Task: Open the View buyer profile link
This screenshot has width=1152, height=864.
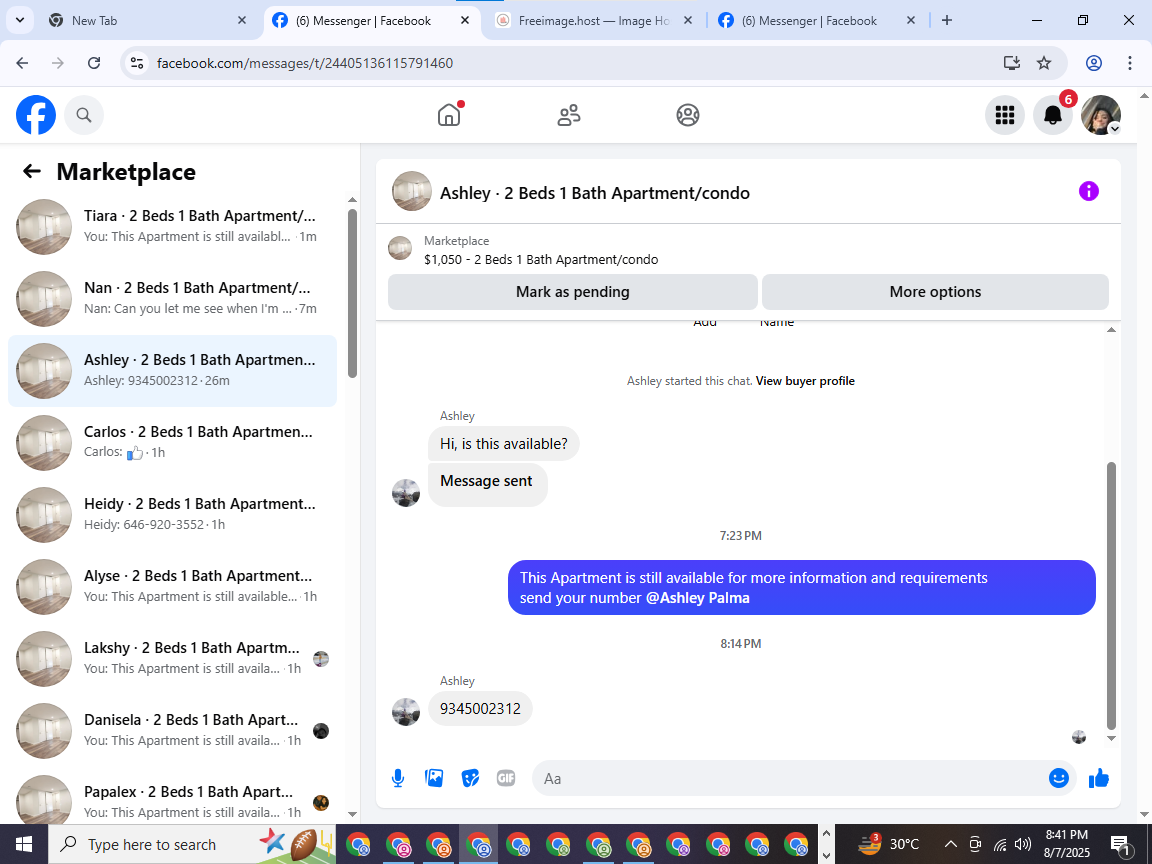Action: (x=805, y=381)
